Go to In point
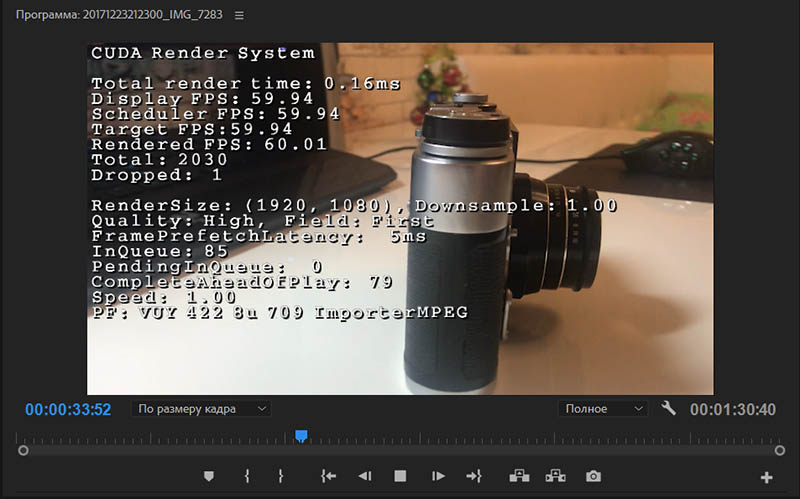800x499 pixels. click(x=329, y=477)
